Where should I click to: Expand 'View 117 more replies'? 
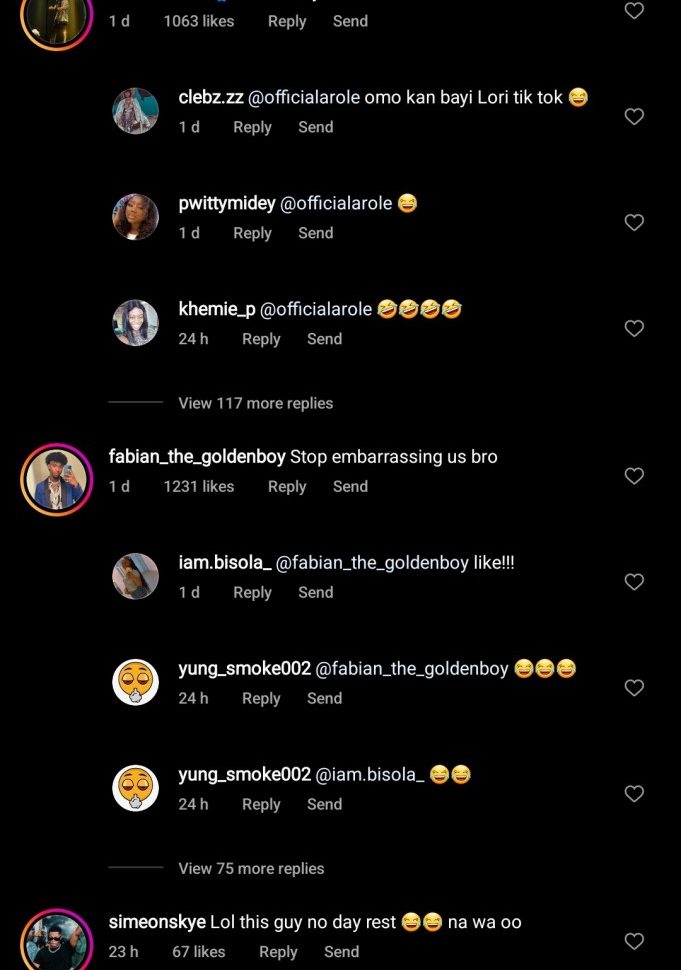[x=255, y=403]
